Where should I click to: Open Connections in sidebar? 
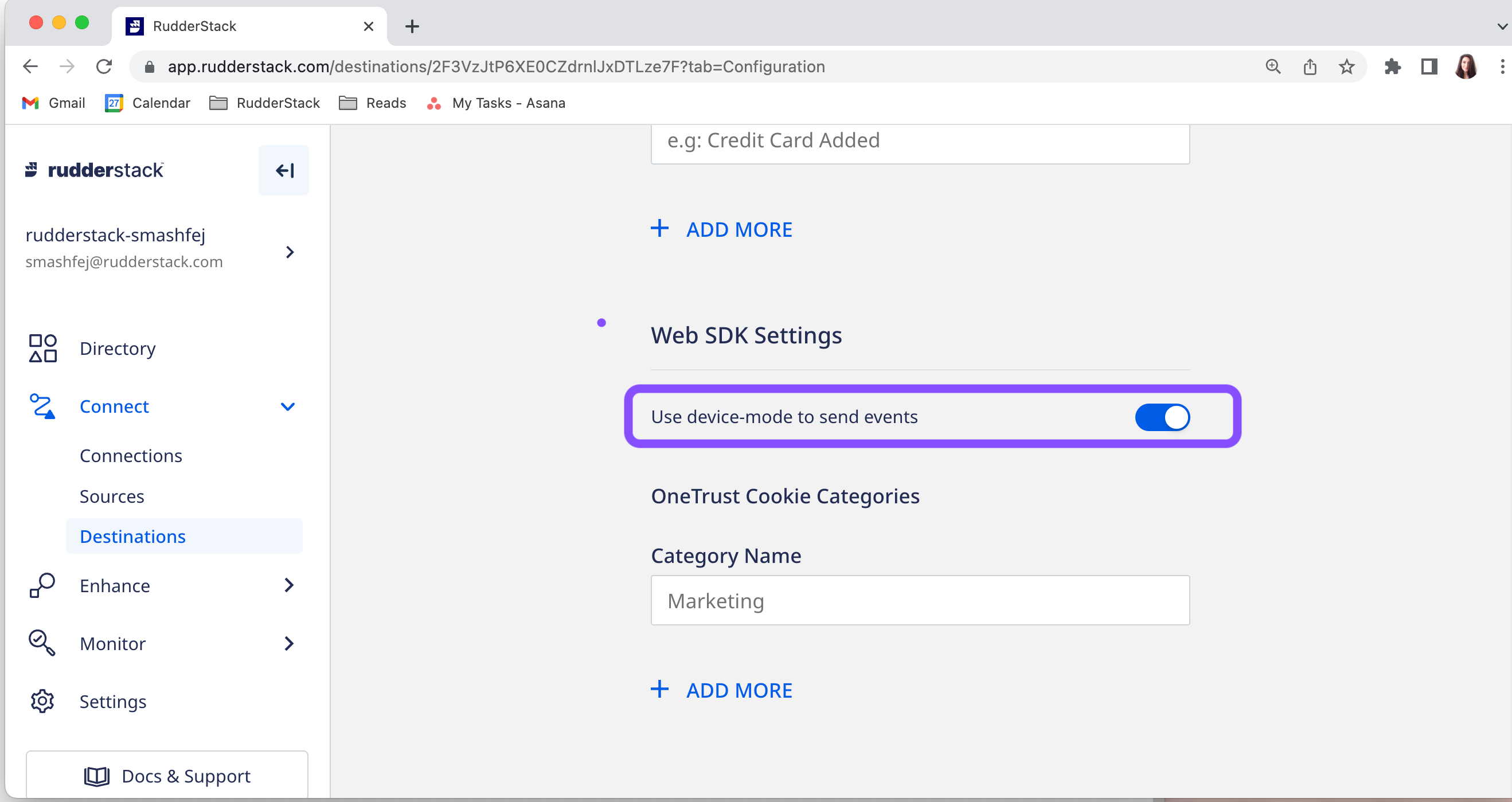131,456
